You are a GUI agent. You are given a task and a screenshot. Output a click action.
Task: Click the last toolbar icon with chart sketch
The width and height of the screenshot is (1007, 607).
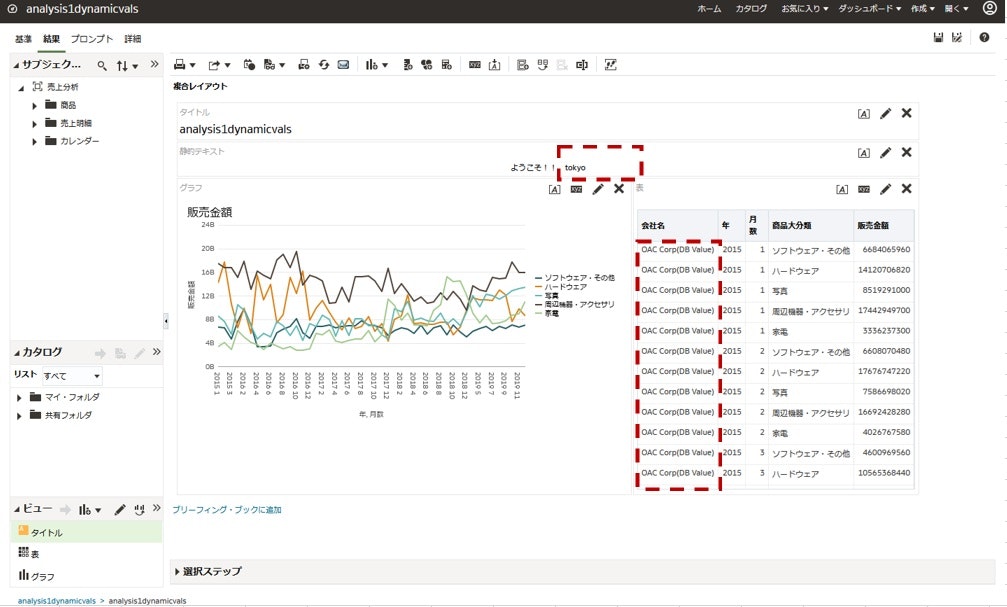tap(610, 64)
